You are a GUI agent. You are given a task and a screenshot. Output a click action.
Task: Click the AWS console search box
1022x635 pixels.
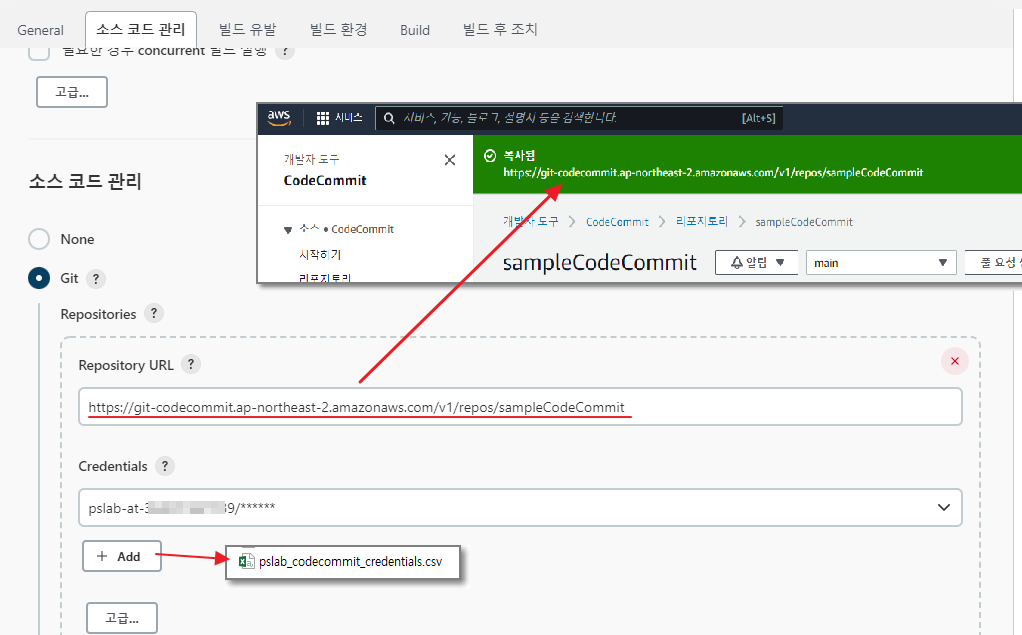[x=579, y=118]
